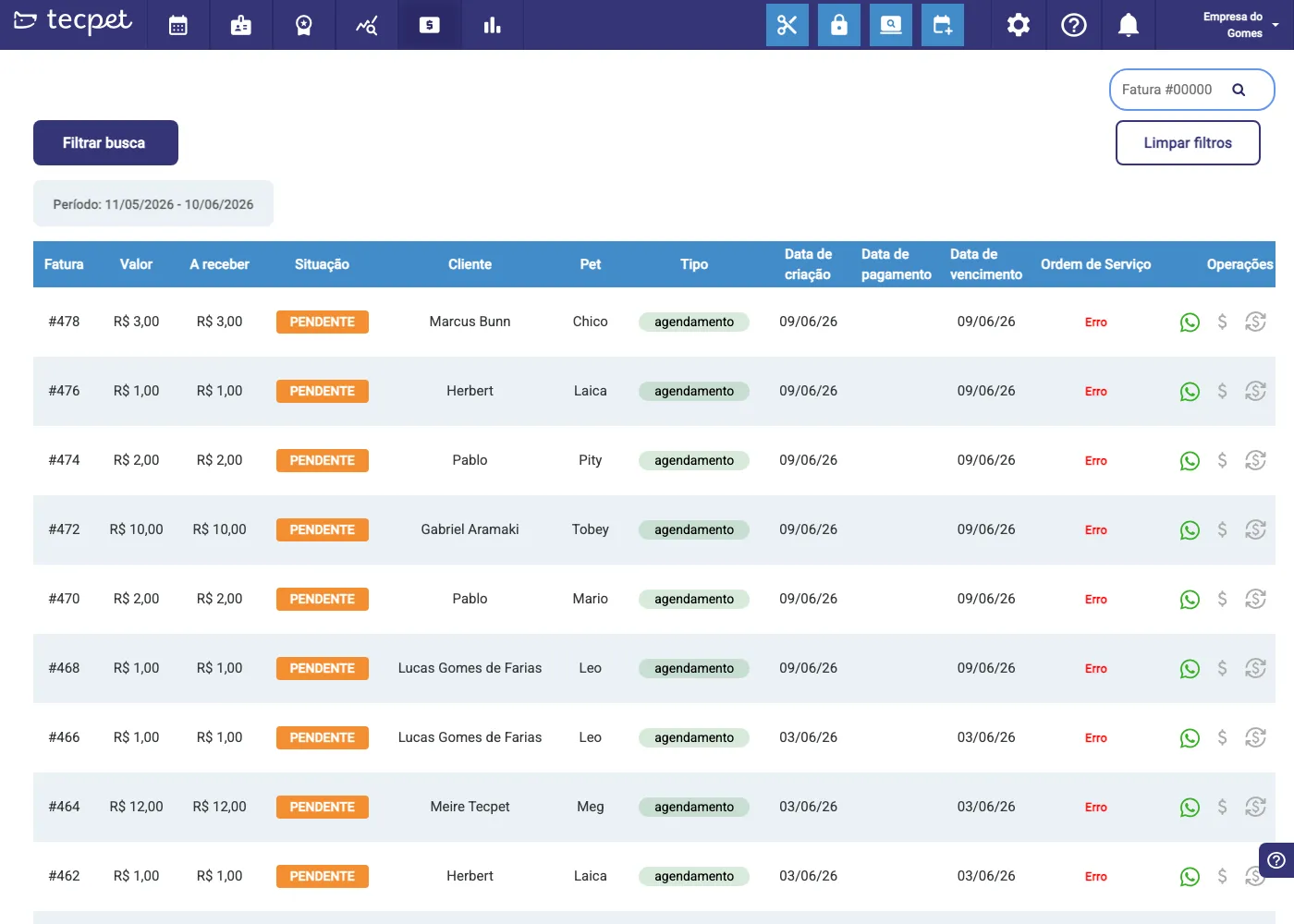Expand the Empresa do Gomes account dropdown
The height and width of the screenshot is (924, 1294).
(x=1237, y=25)
